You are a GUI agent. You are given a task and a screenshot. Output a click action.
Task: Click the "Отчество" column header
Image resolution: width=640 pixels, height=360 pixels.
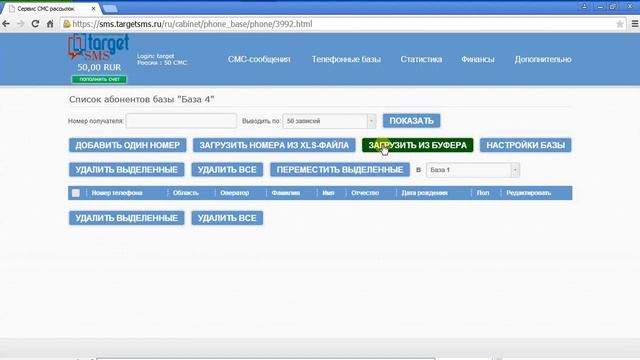(x=365, y=193)
